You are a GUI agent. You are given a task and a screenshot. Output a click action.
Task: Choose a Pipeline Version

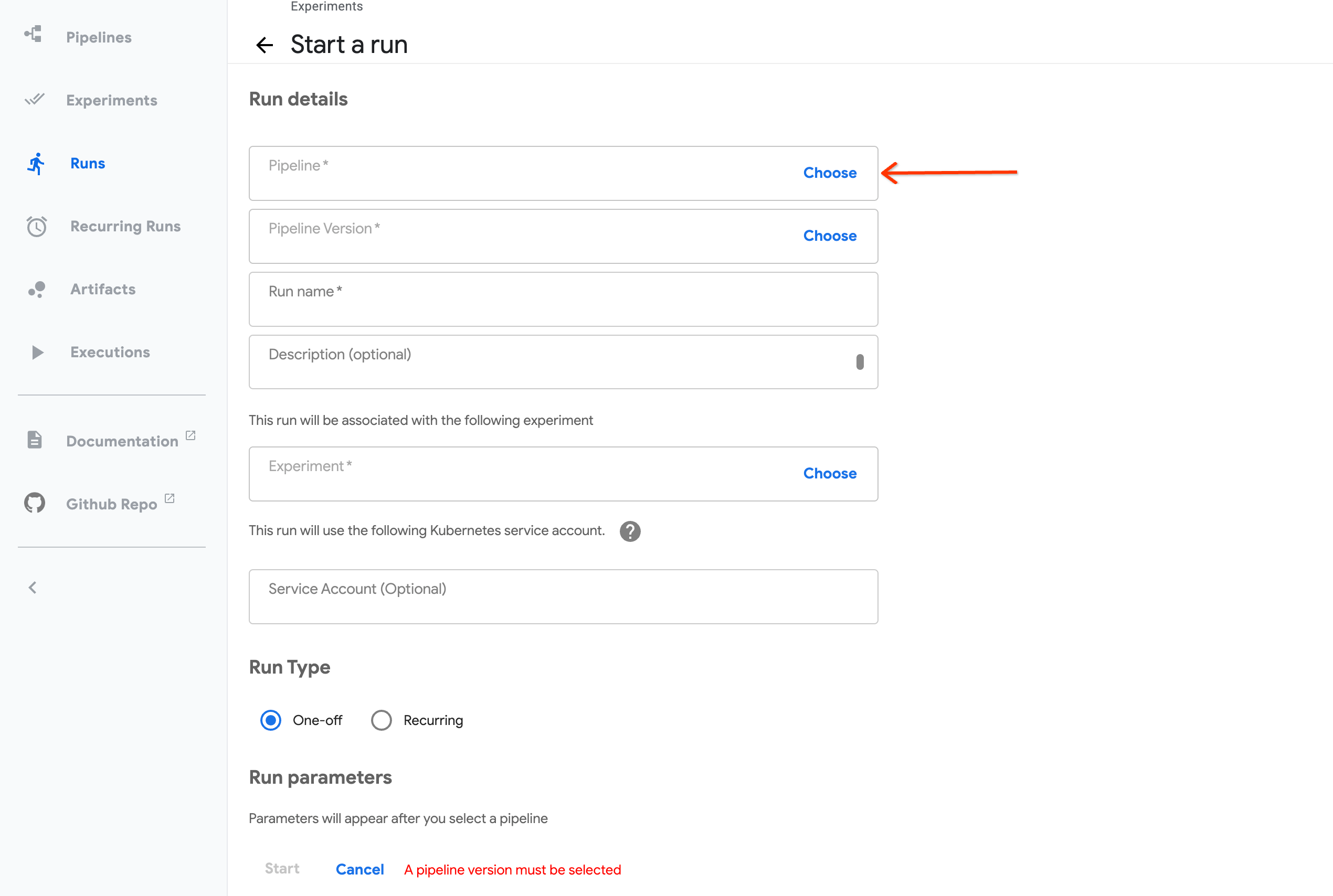830,236
